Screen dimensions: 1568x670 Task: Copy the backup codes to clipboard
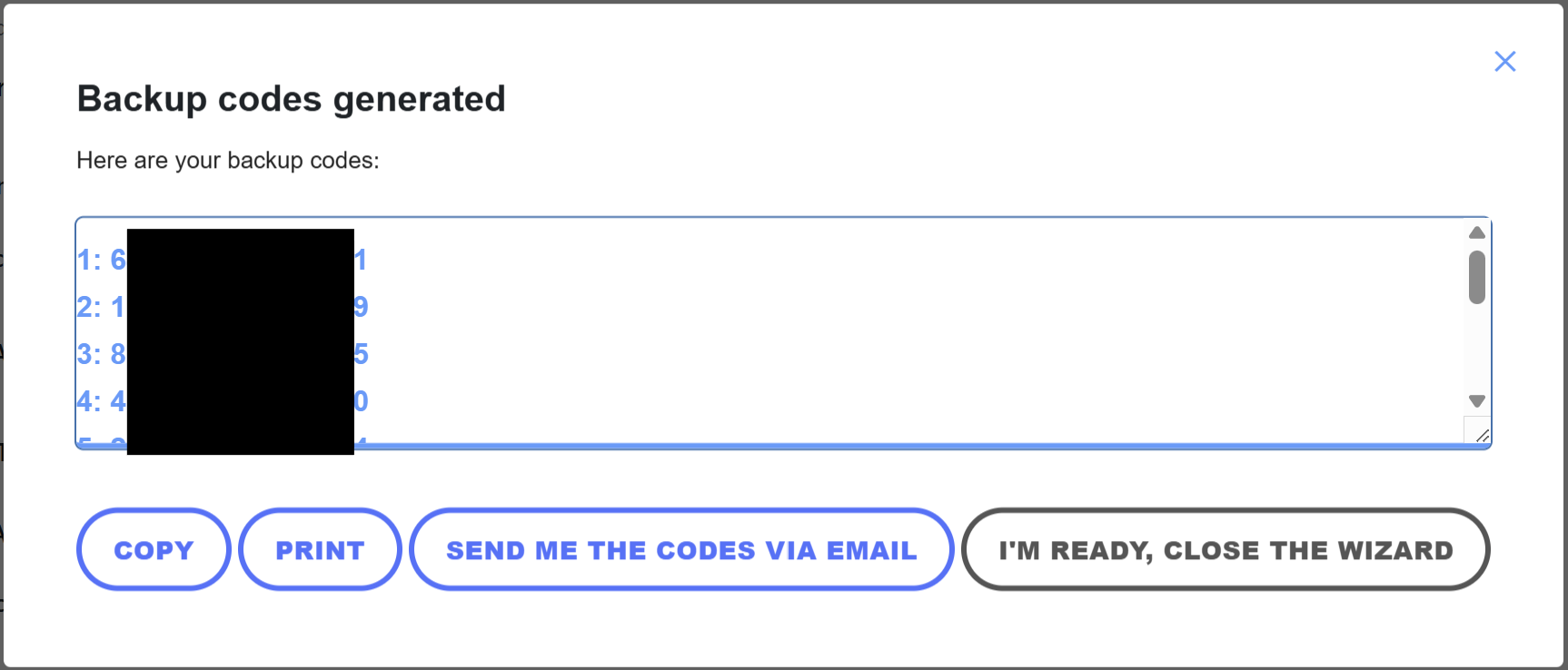coord(154,549)
